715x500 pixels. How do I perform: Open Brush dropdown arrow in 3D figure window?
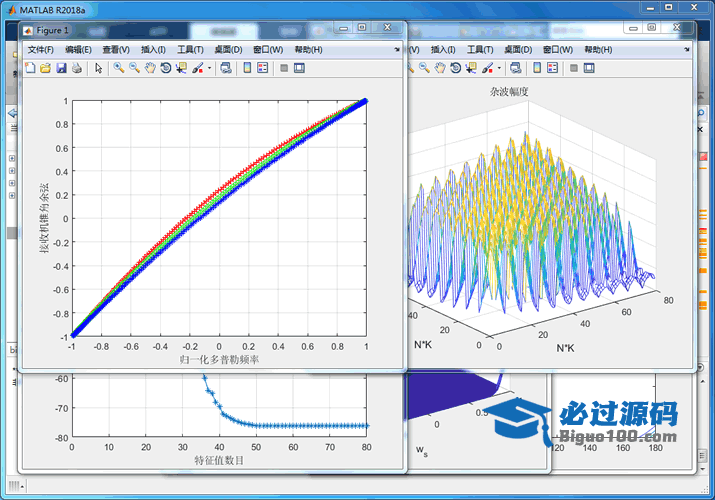499,68
